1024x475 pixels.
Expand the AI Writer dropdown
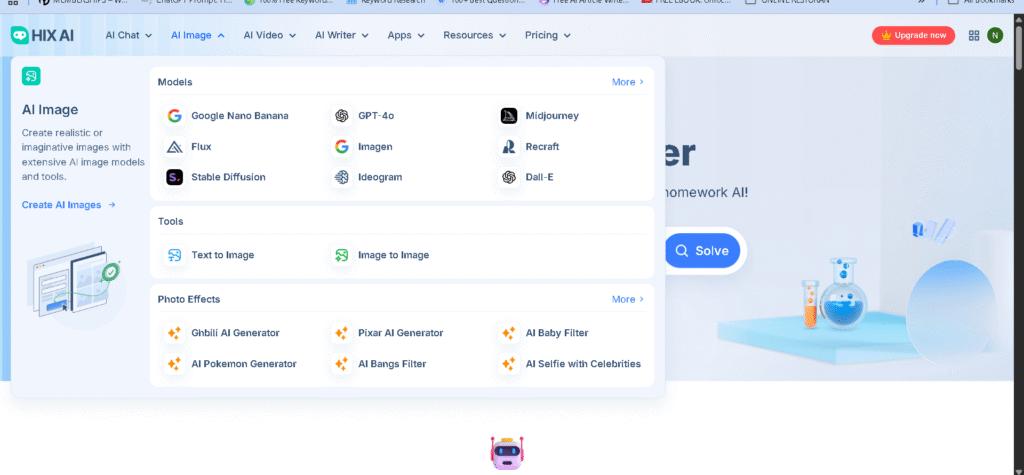point(341,35)
